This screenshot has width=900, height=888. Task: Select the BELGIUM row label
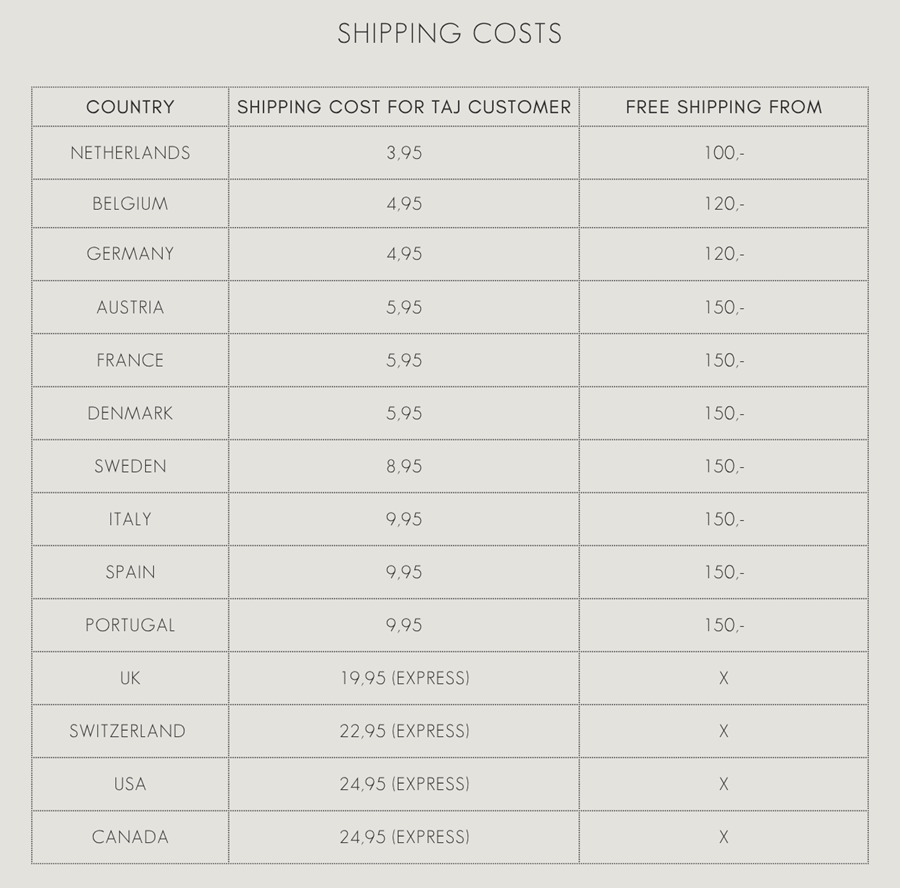pyautogui.click(x=130, y=204)
